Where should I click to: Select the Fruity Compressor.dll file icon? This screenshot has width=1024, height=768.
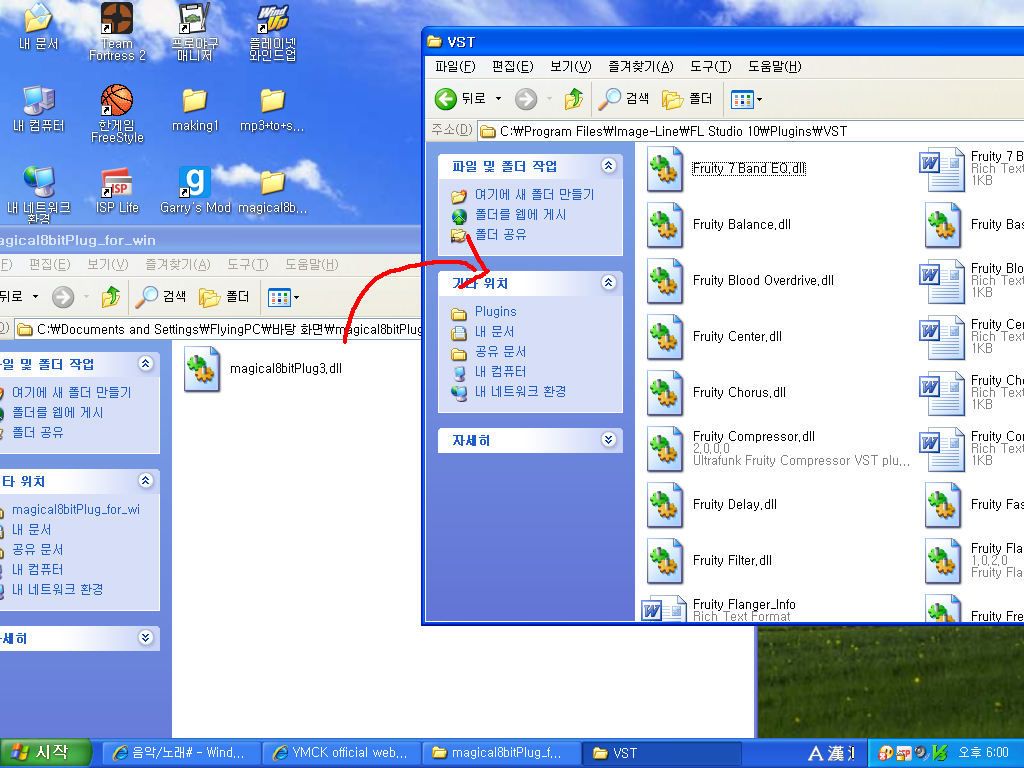click(665, 449)
